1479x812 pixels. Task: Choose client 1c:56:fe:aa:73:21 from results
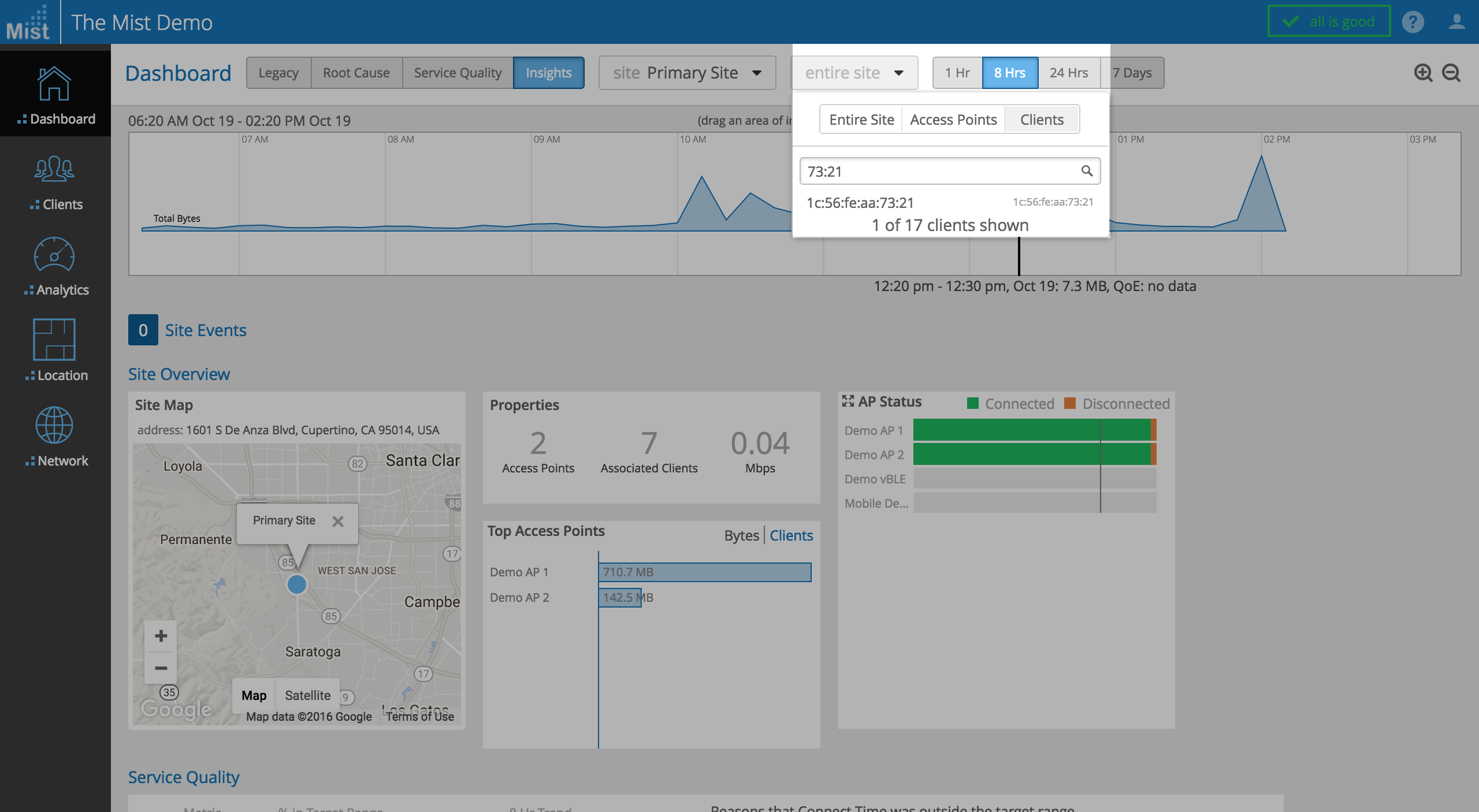(x=860, y=203)
